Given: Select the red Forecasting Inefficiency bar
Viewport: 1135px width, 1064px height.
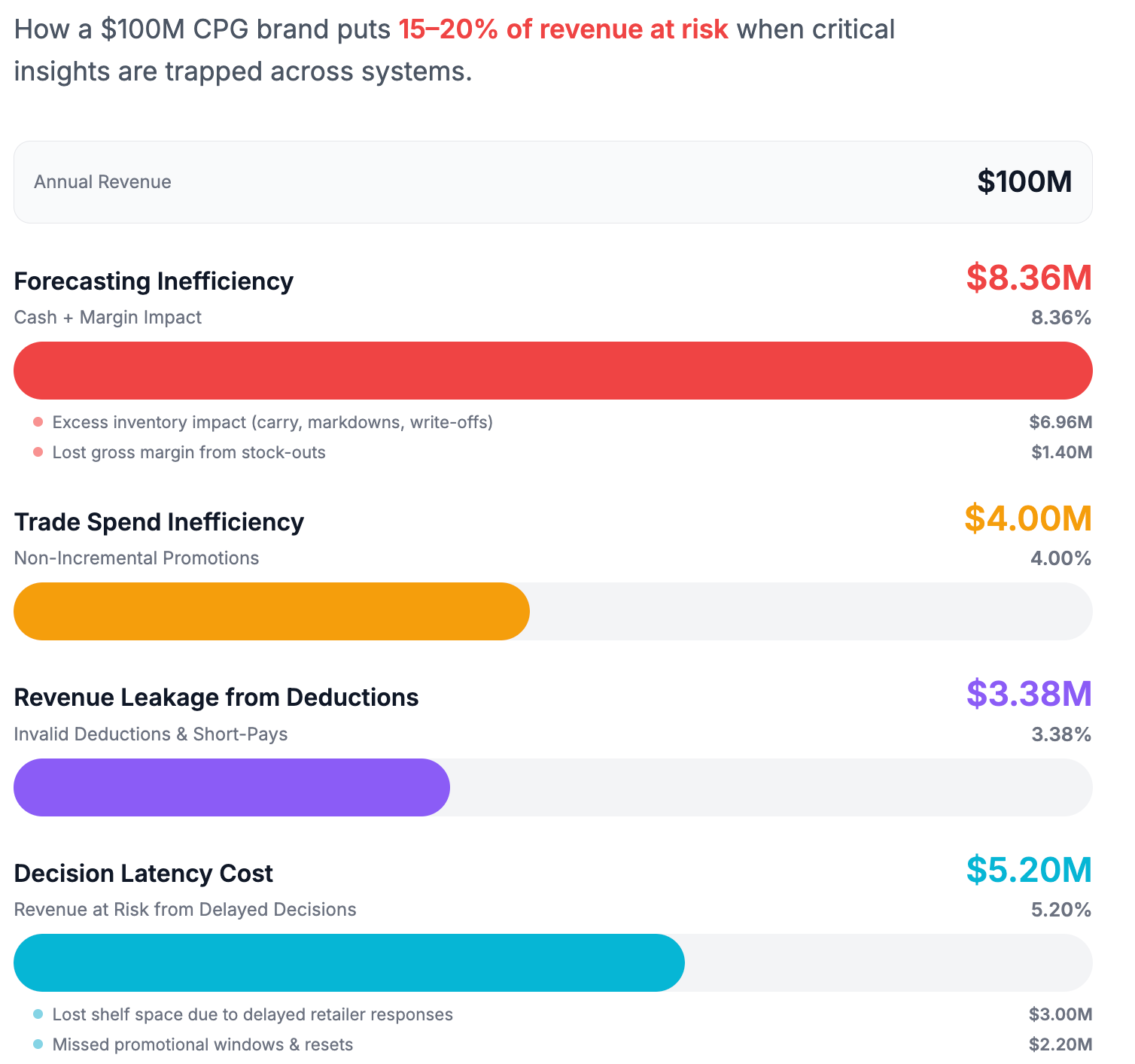Looking at the screenshot, I should [x=553, y=370].
